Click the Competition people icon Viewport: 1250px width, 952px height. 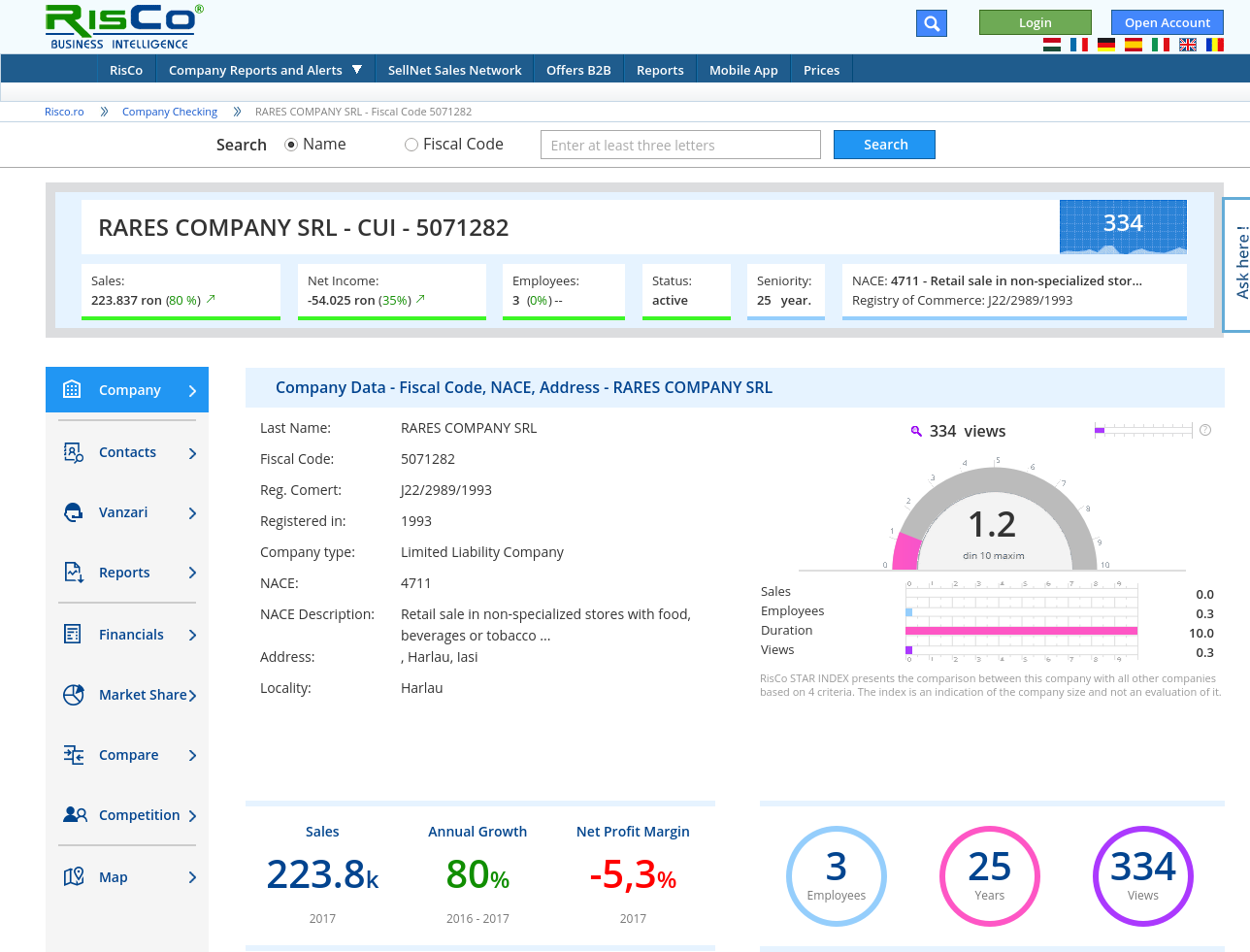click(75, 815)
